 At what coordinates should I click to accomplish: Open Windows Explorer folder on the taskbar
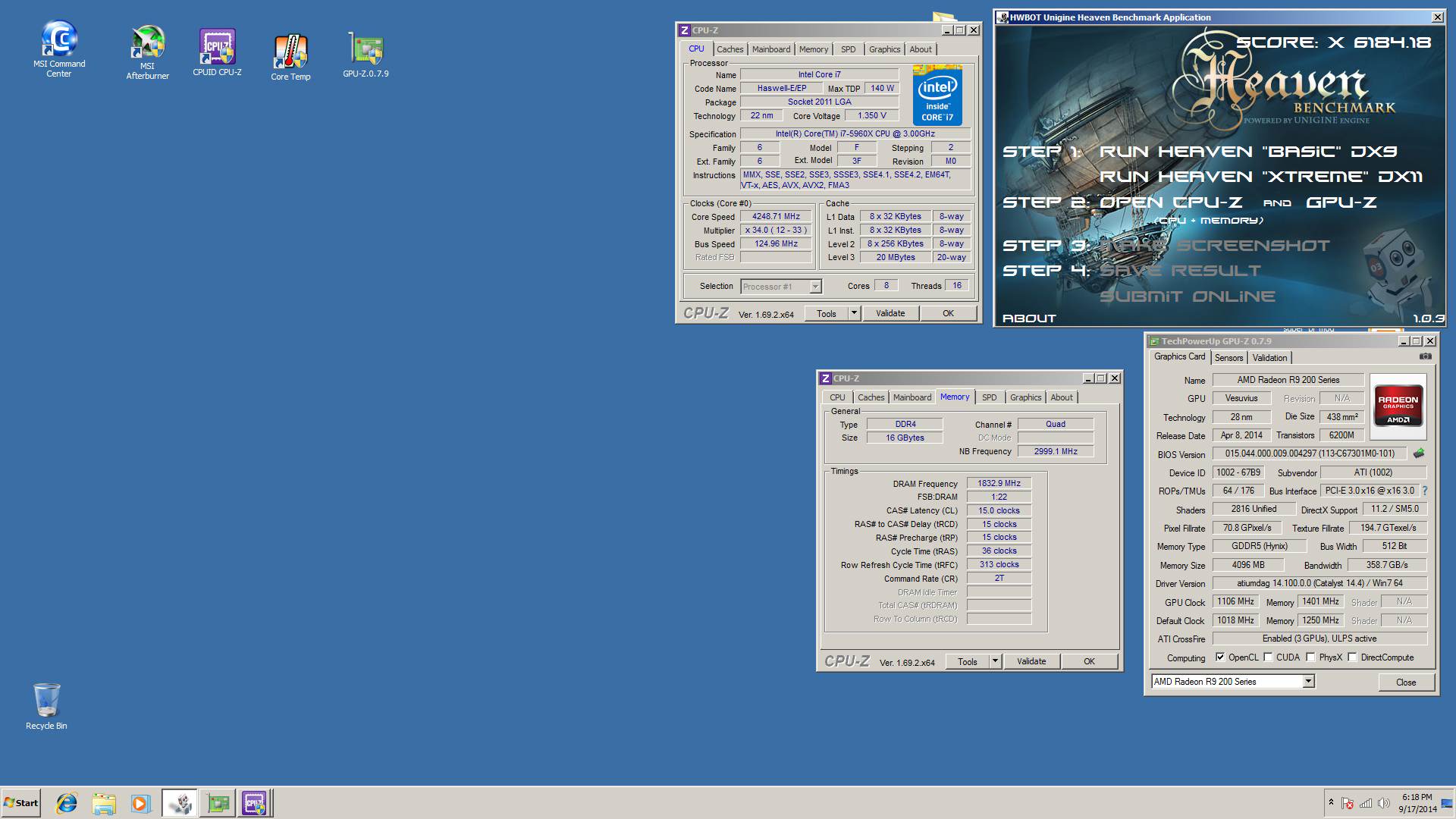pos(104,803)
